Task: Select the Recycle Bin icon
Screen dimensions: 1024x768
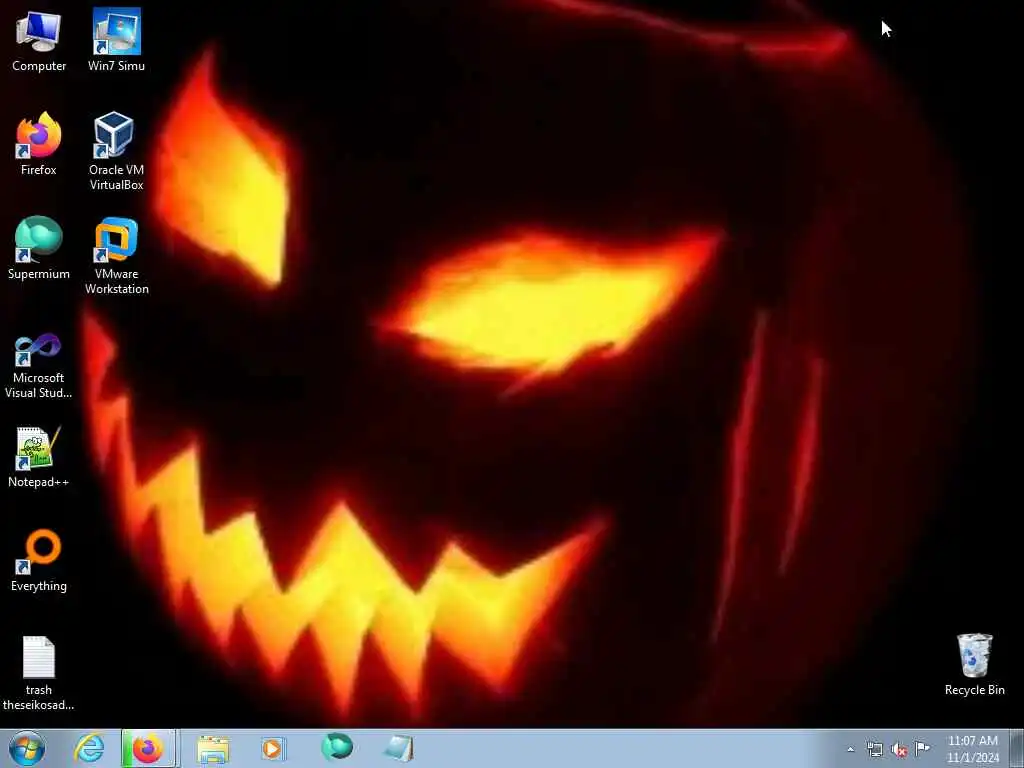Action: (x=974, y=665)
